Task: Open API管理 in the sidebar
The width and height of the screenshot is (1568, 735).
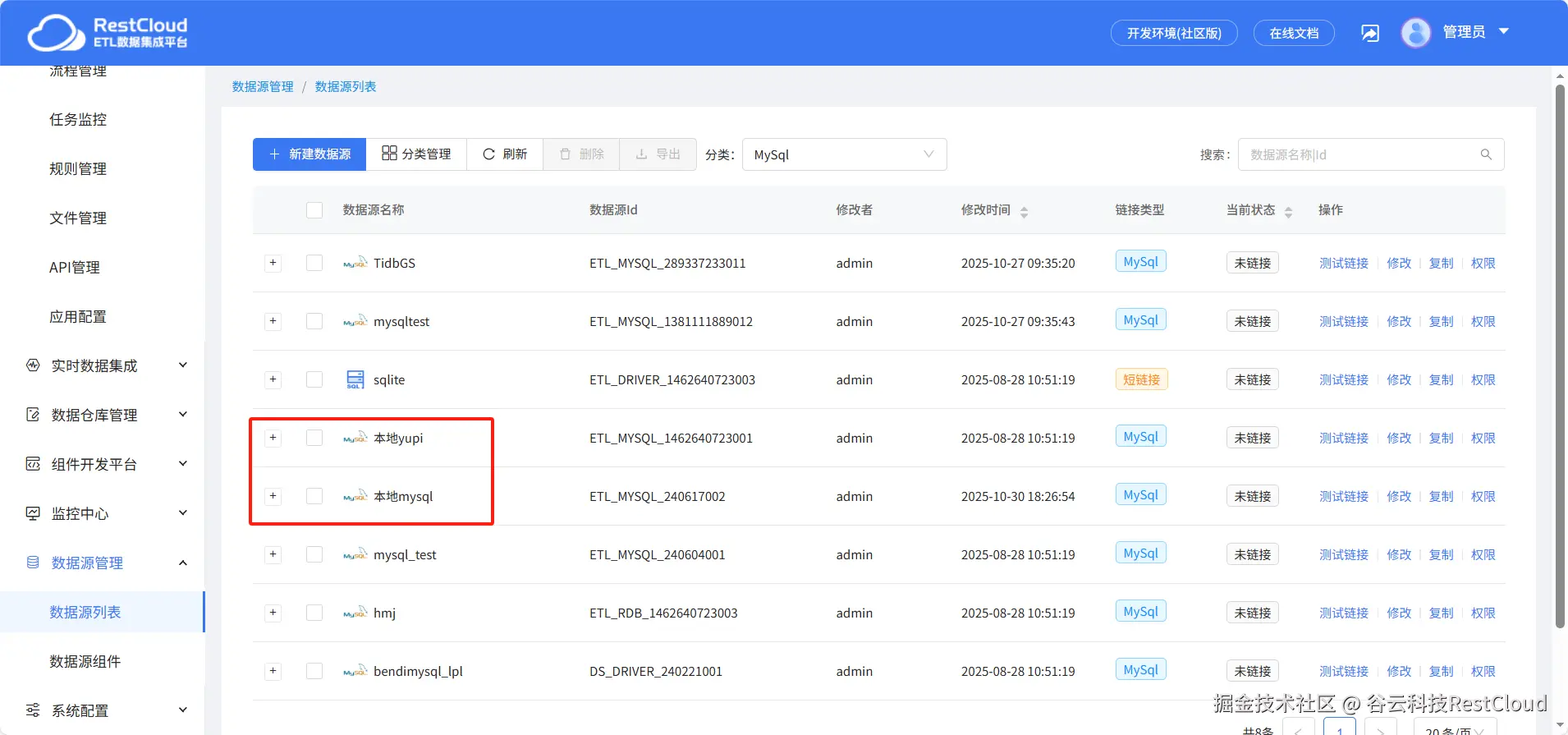Action: pos(75,268)
